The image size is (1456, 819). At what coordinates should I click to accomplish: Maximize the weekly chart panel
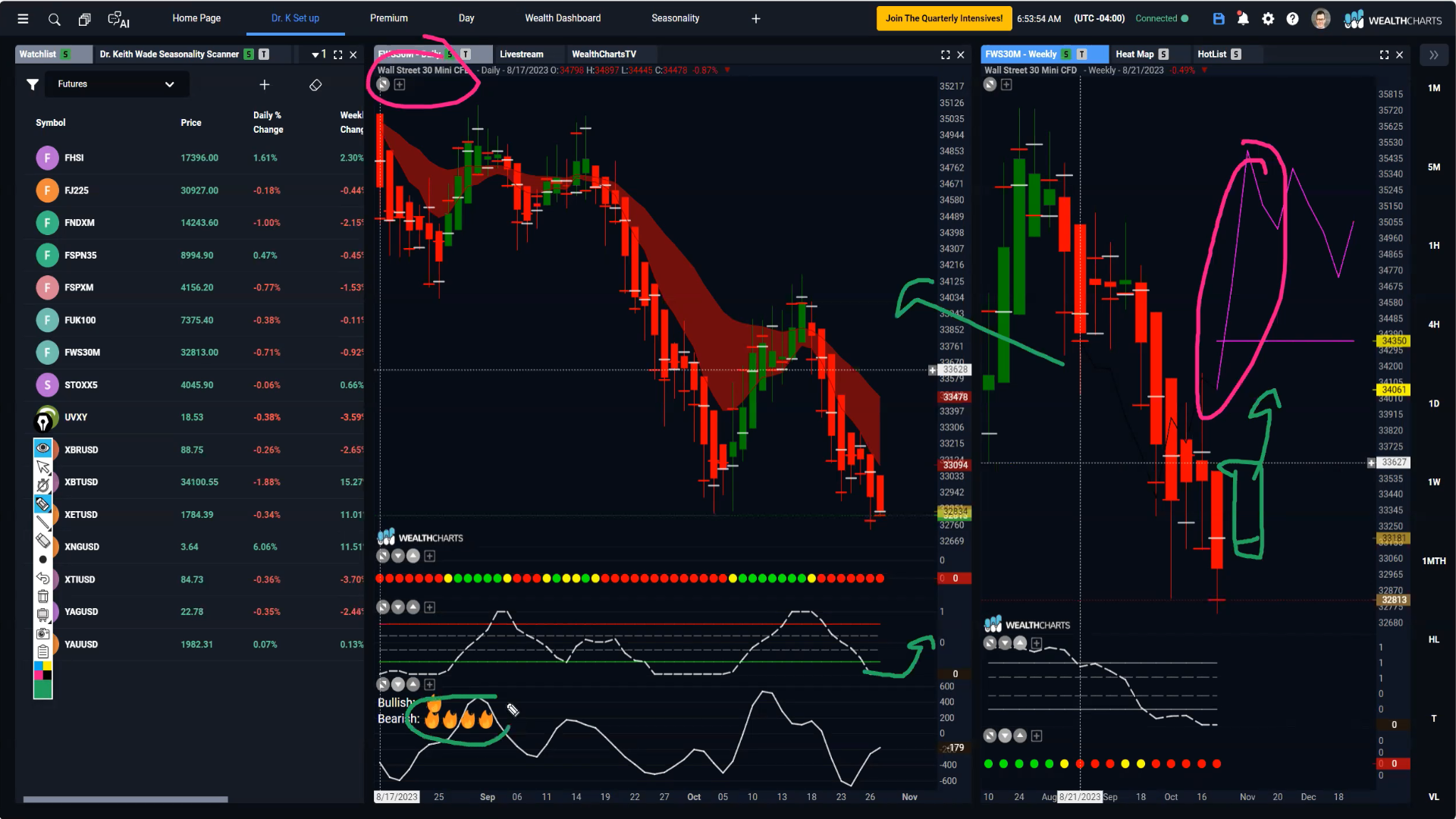point(1384,55)
